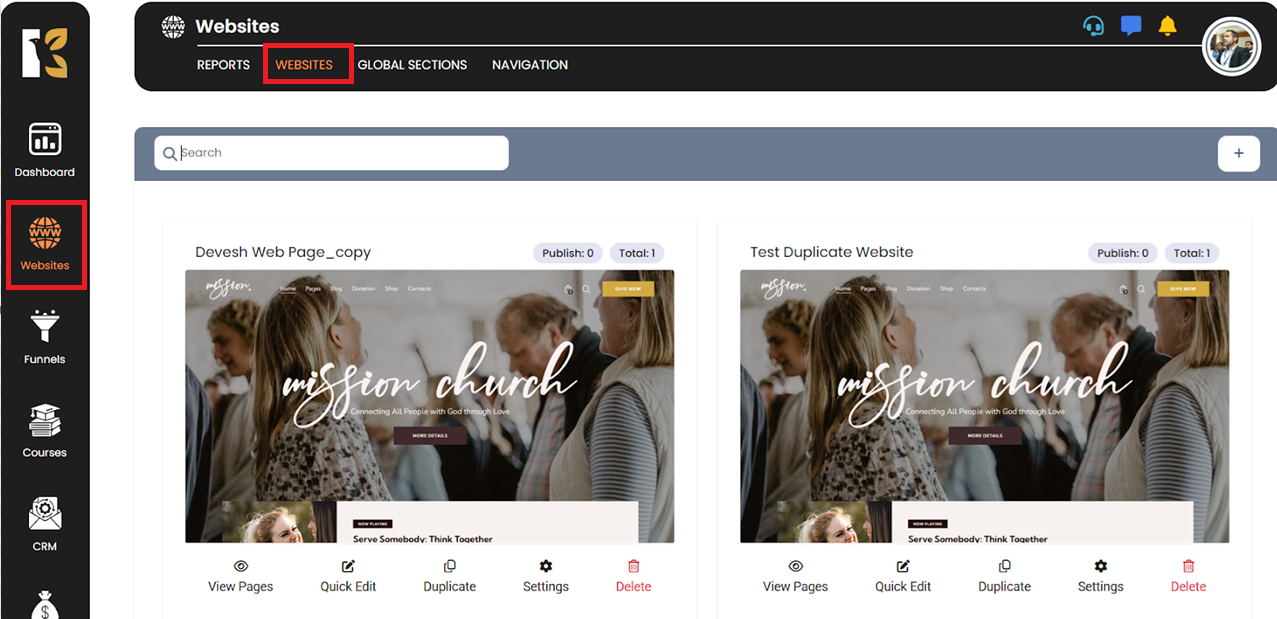Show notifications via the bell icon
Screen dimensions: 1277x619
1167,26
